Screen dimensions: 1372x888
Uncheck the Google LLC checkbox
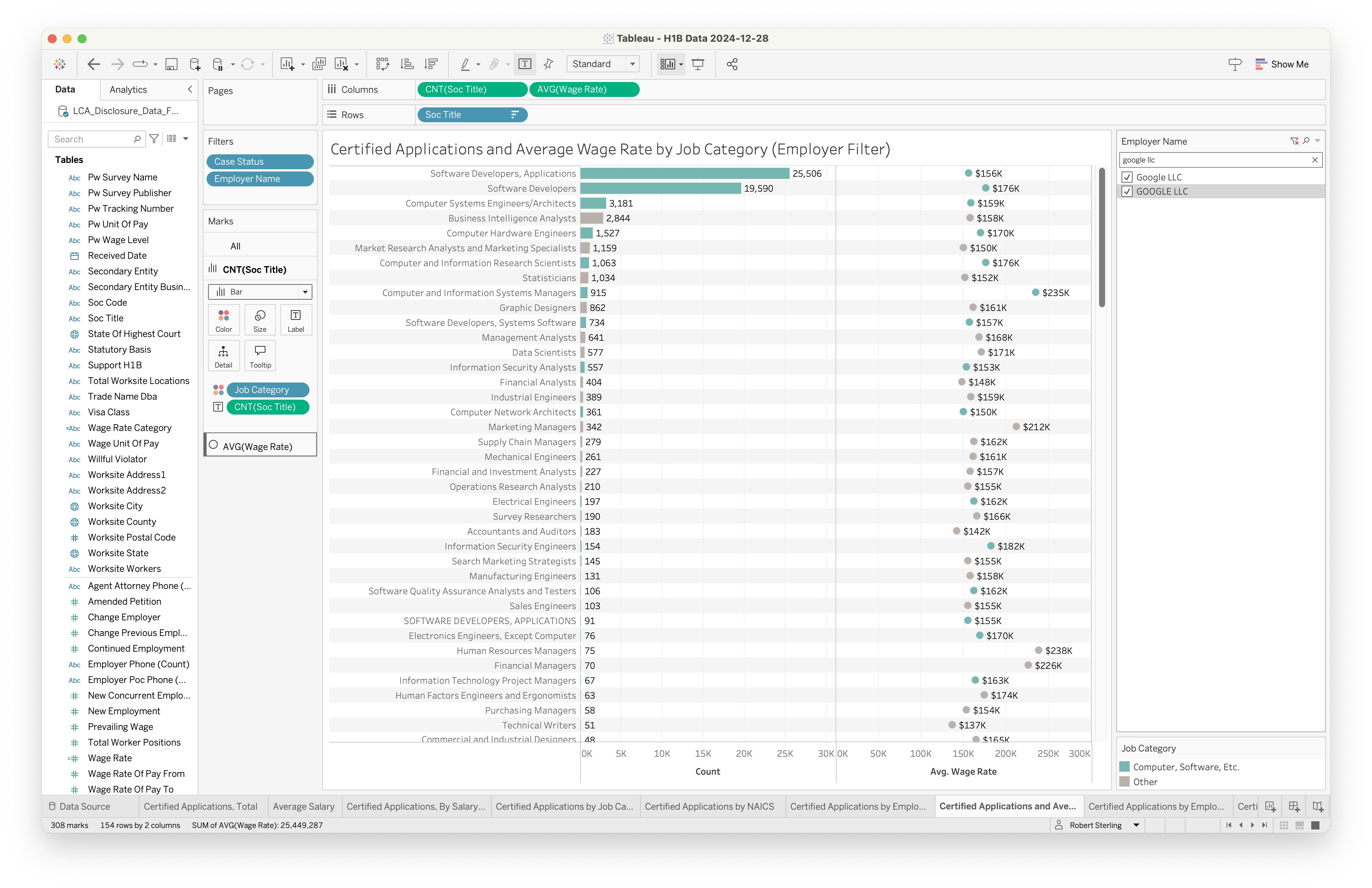[x=1127, y=177]
